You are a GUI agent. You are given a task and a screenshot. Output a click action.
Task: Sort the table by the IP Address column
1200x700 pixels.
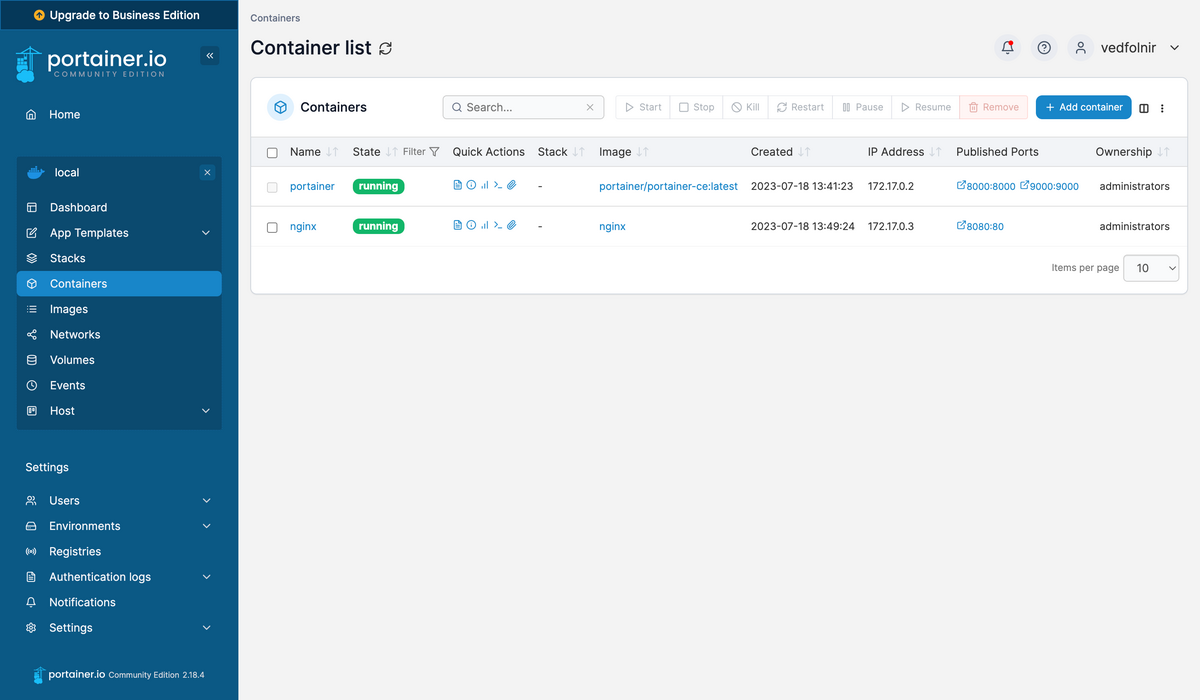[904, 152]
